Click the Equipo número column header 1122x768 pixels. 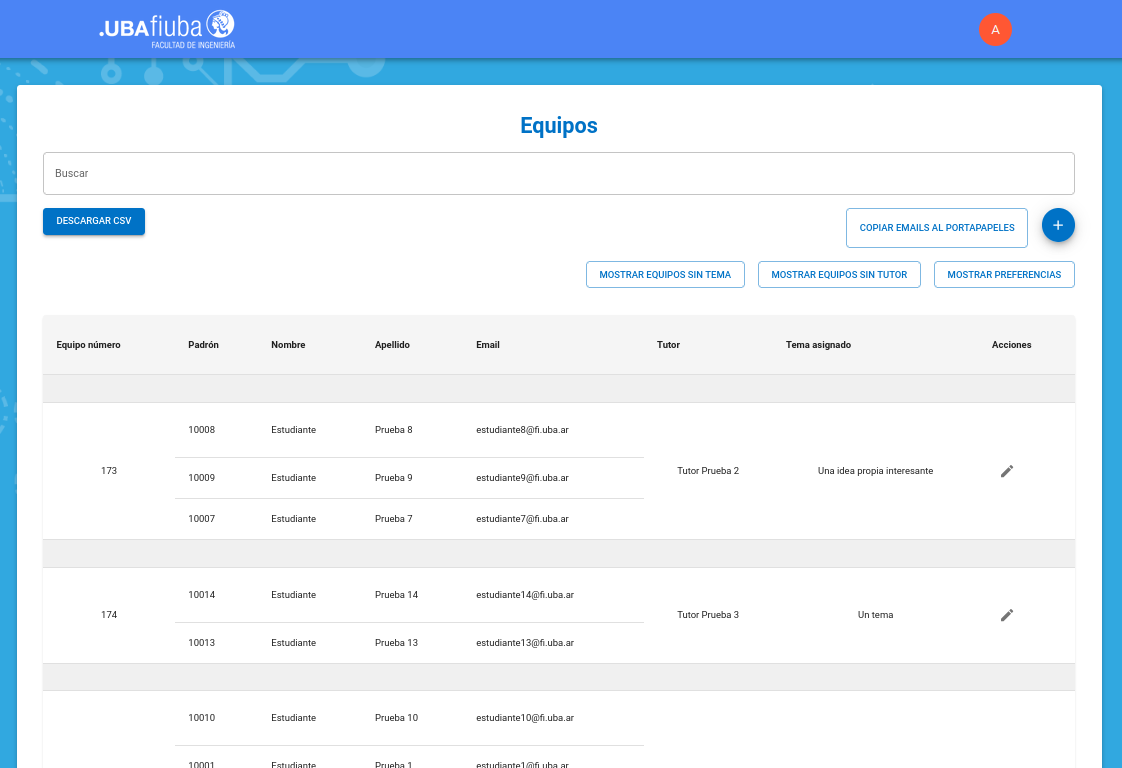pos(88,345)
